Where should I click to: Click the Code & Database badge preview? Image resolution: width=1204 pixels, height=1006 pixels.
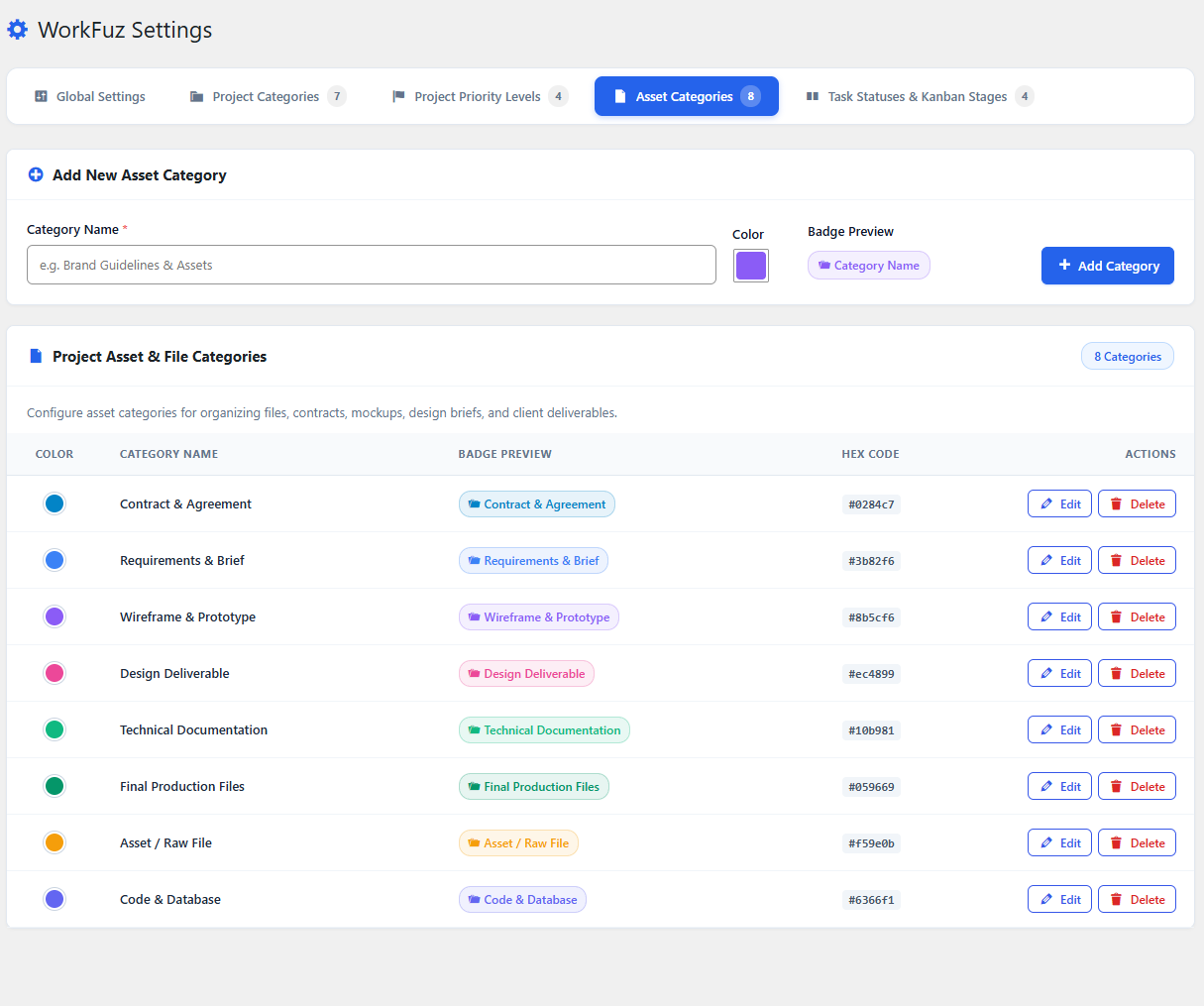click(522, 899)
